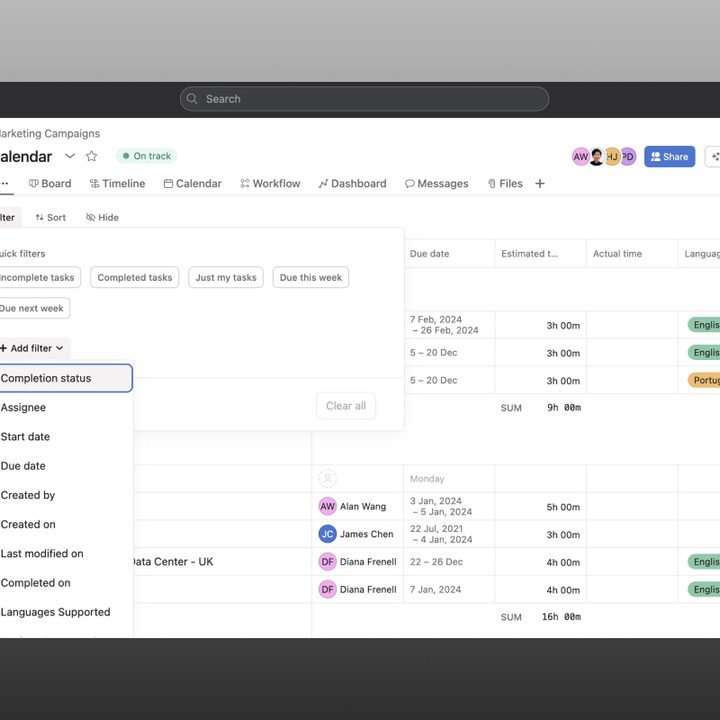
Task: Select Completion status filter option
Action: (x=65, y=378)
